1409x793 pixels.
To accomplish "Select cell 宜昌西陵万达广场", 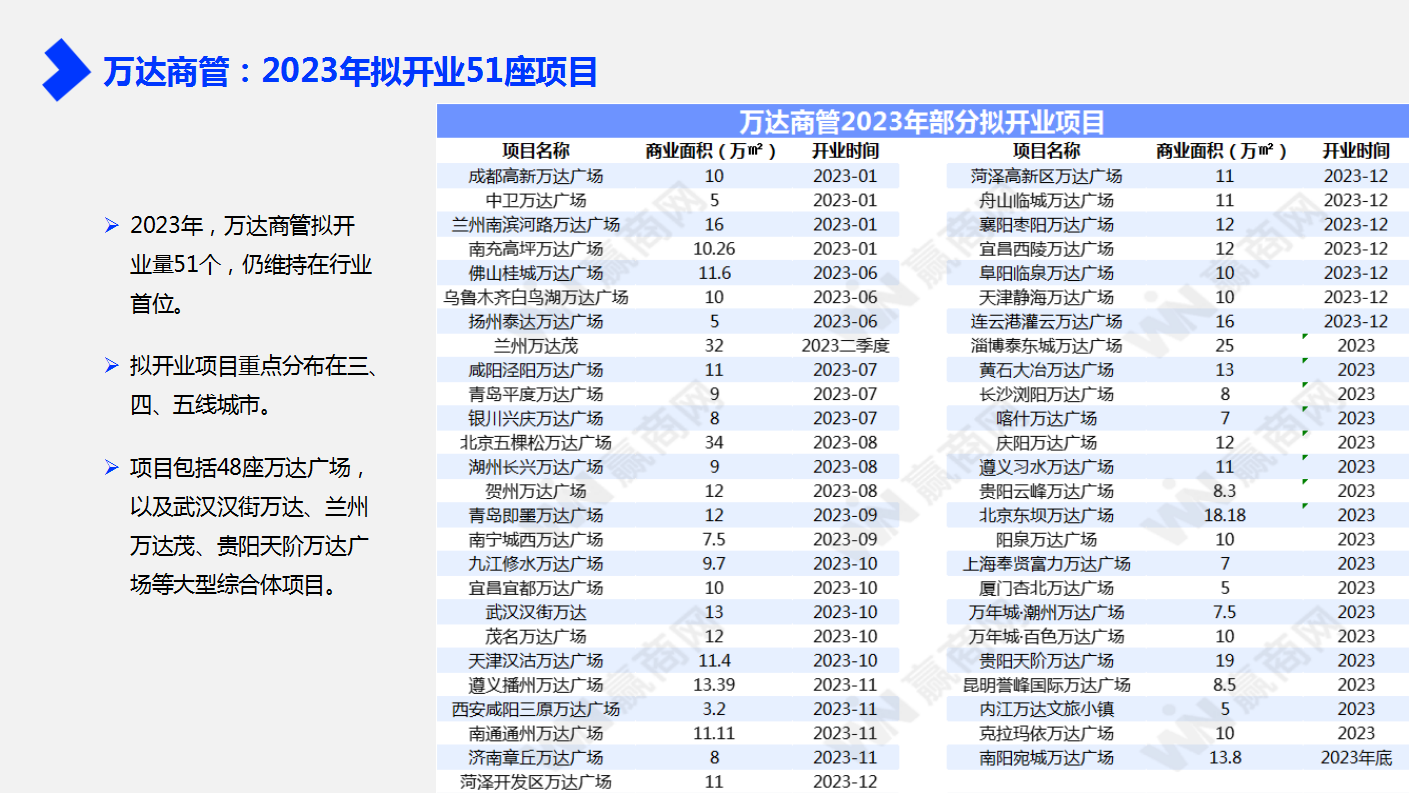I will pos(1046,249).
